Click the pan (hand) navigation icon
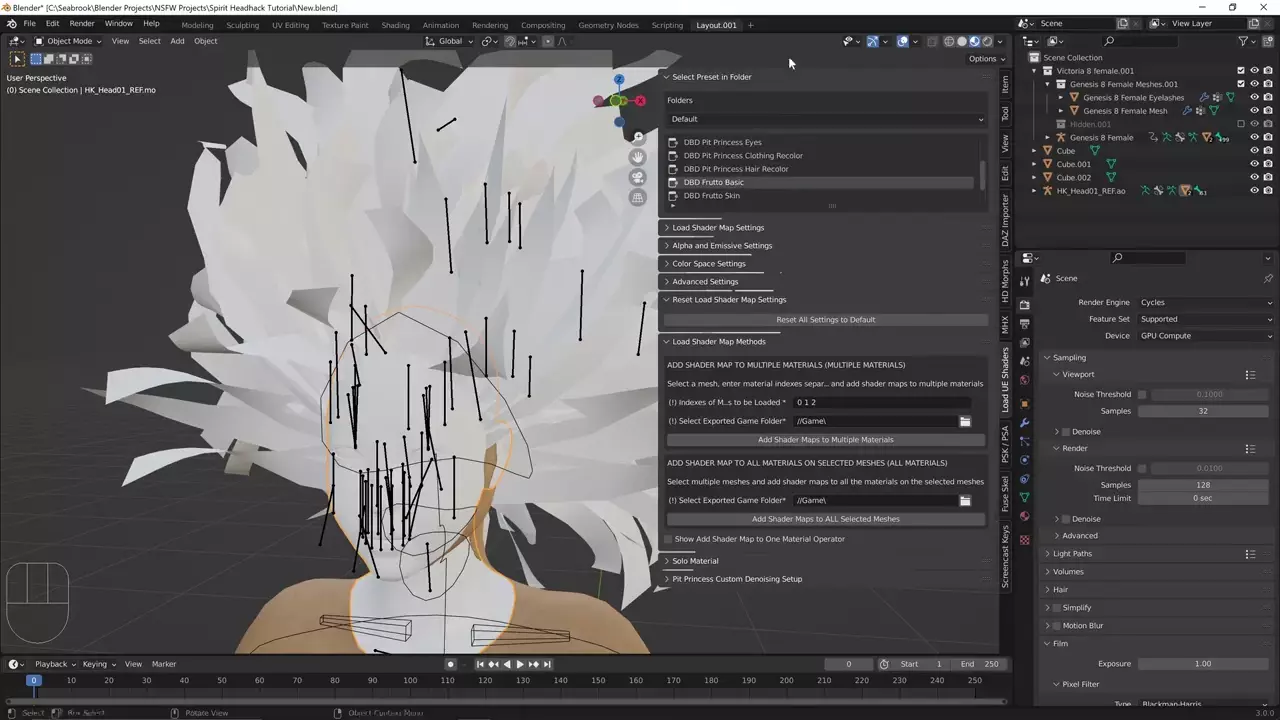 pyautogui.click(x=638, y=157)
